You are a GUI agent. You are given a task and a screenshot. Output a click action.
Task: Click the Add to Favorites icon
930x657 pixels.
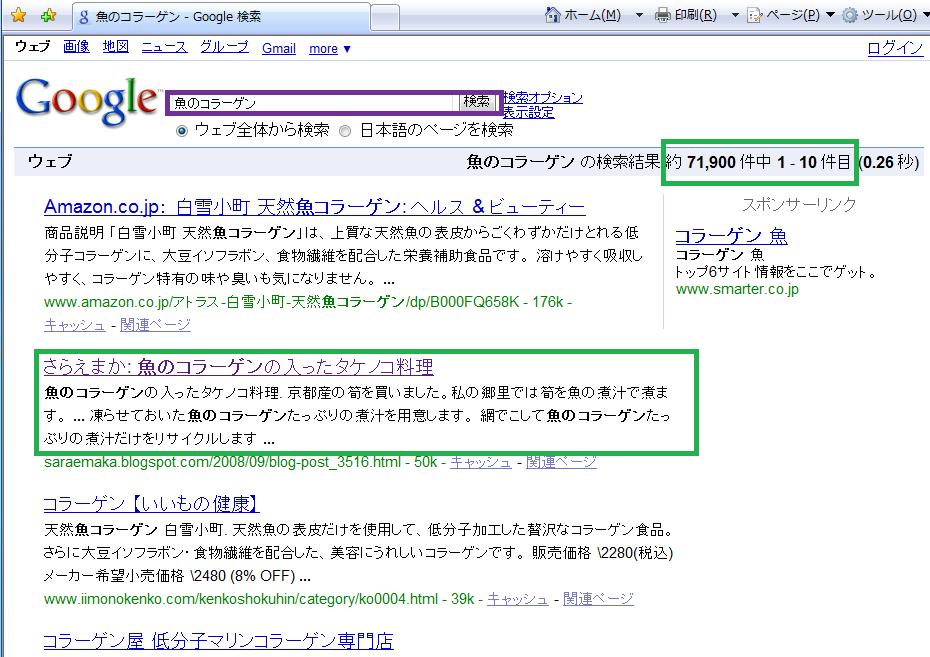[x=49, y=15]
